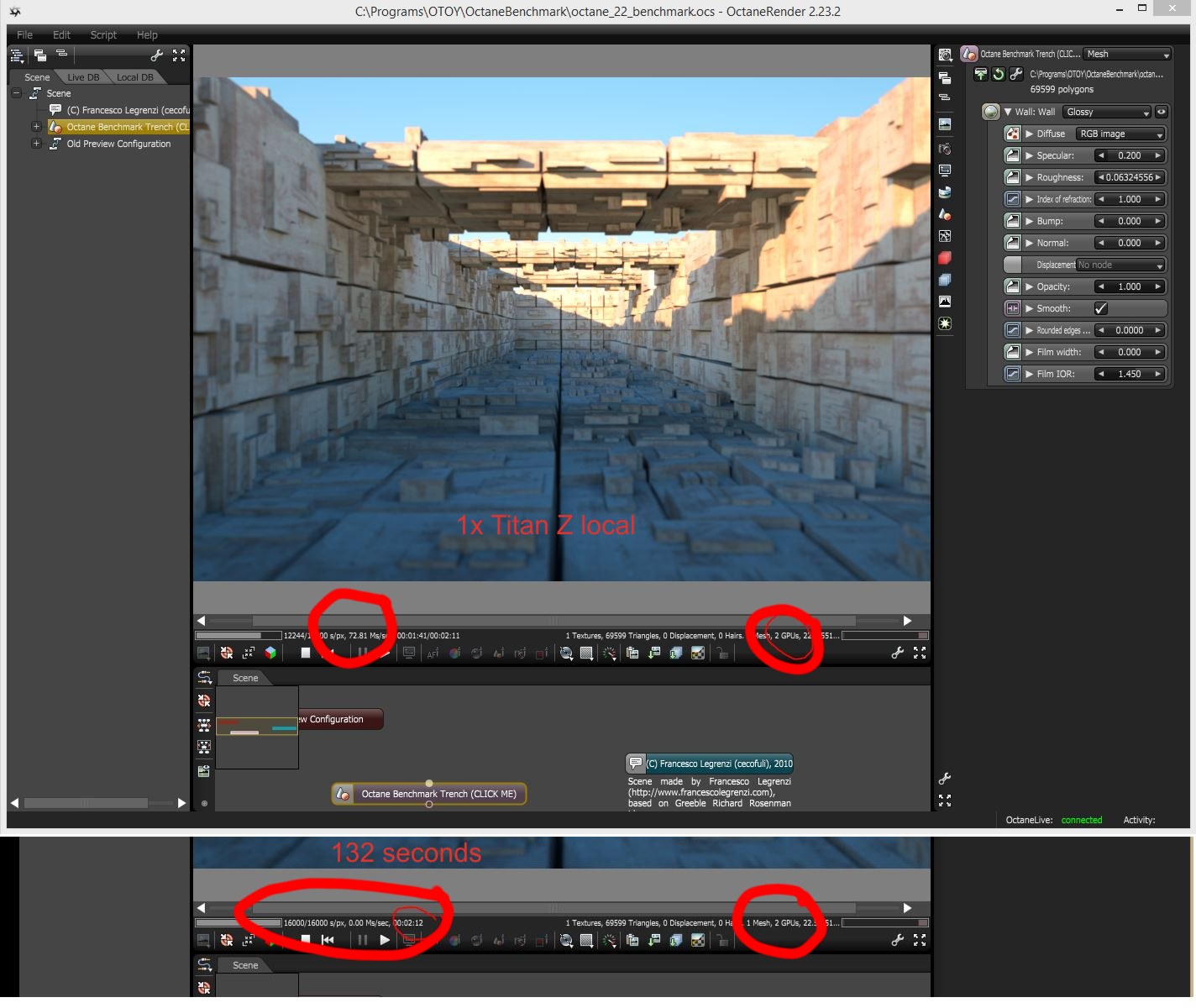1196x1008 pixels.
Task: Select the Octane Benchmark Trench (CLICK ME) node
Action: (429, 794)
